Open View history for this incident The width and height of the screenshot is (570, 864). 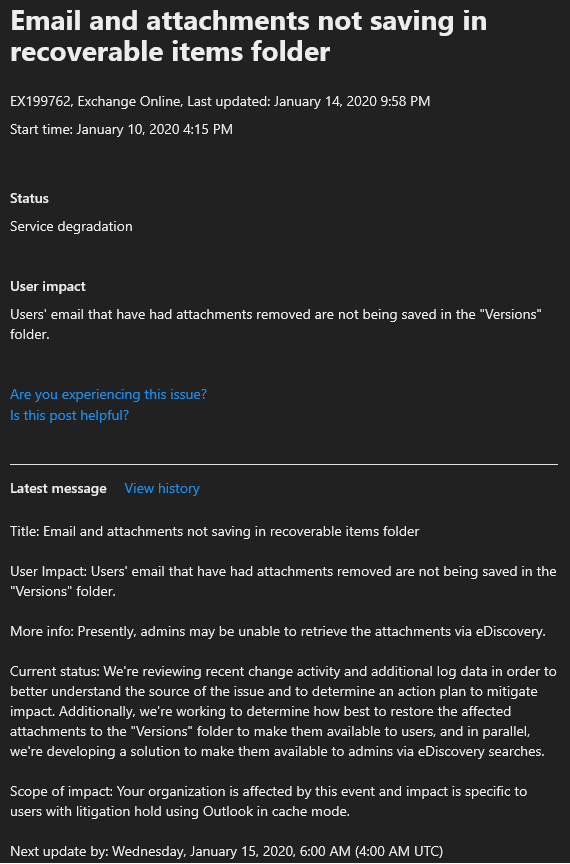click(x=162, y=489)
